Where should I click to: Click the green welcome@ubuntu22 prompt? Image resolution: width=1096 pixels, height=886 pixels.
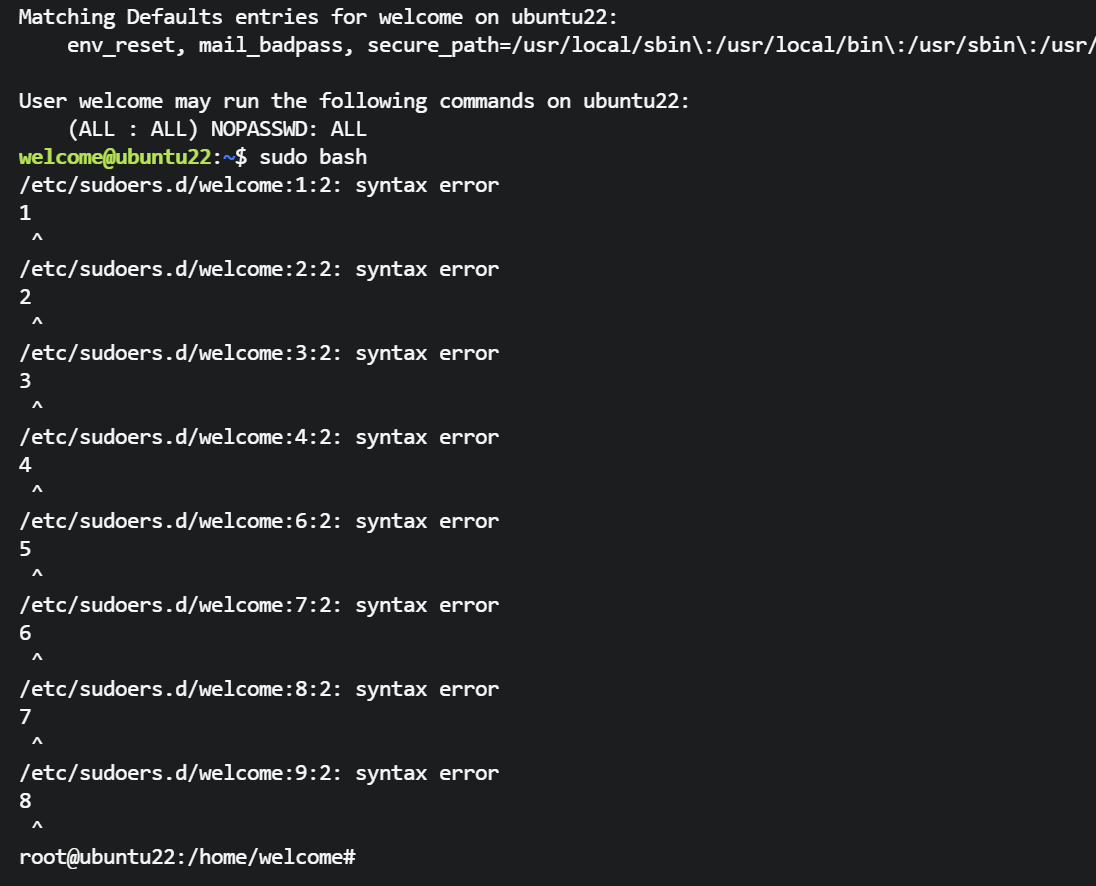(115, 157)
